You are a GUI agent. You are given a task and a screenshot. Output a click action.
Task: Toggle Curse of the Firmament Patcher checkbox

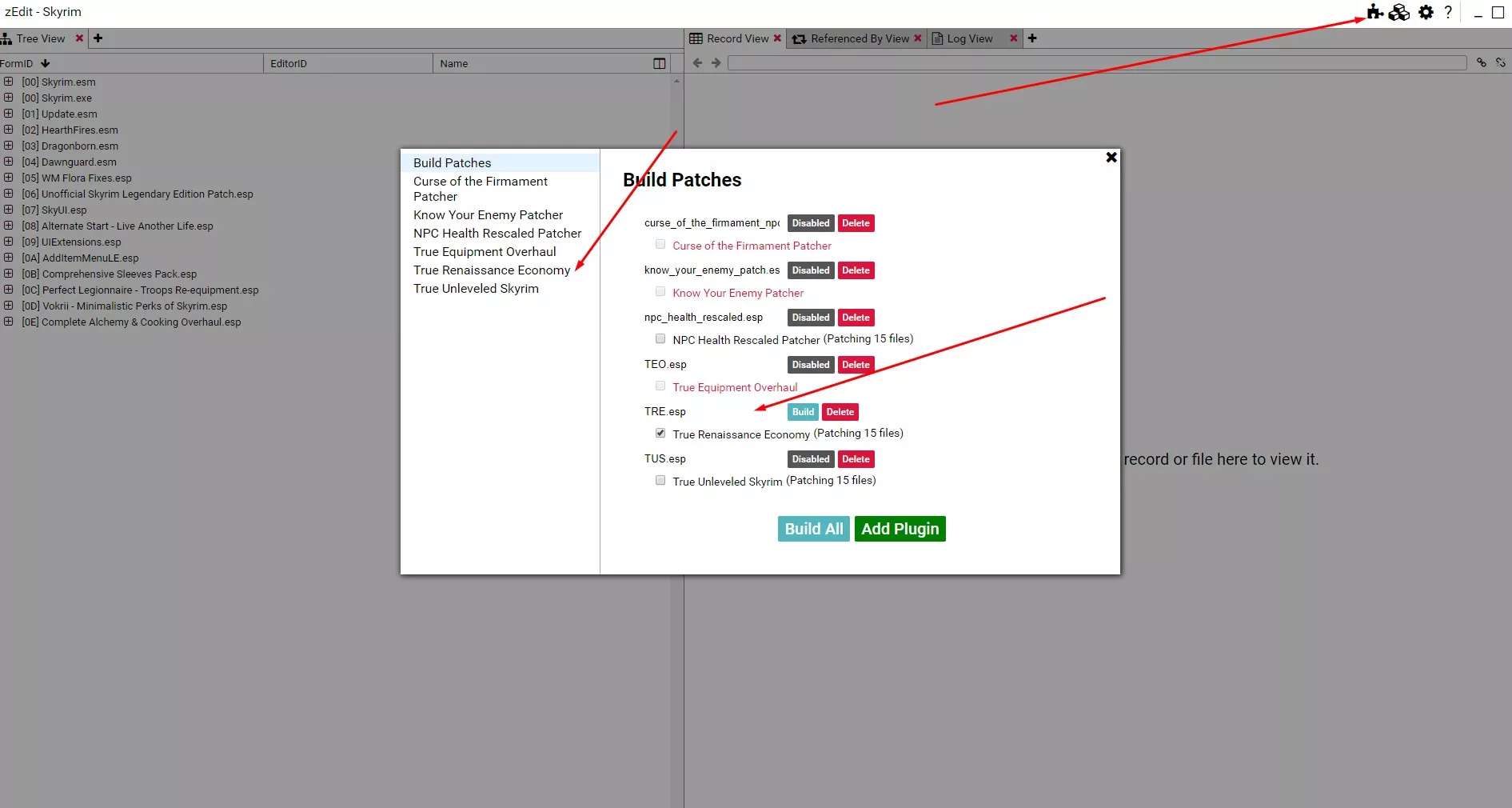(660, 244)
